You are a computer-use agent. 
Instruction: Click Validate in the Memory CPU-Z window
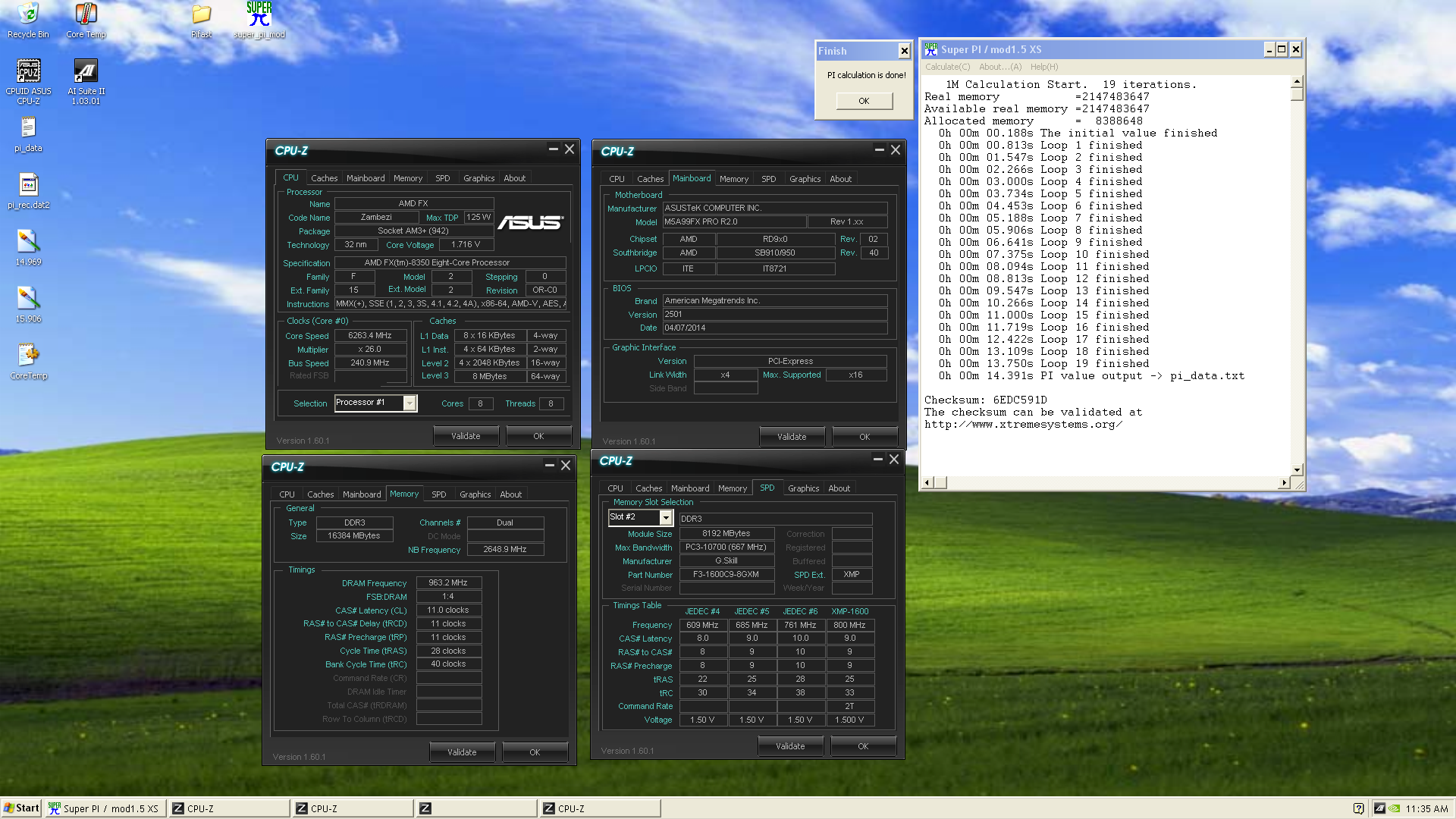462,752
